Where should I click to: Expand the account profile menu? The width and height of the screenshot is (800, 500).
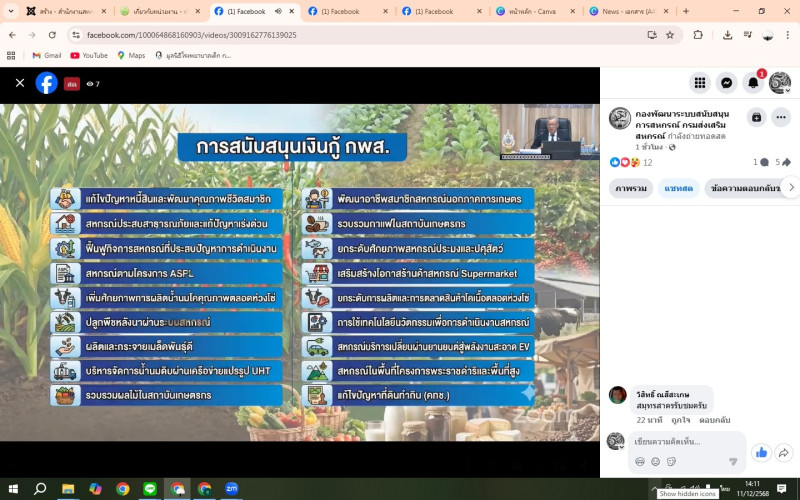pyautogui.click(x=780, y=83)
